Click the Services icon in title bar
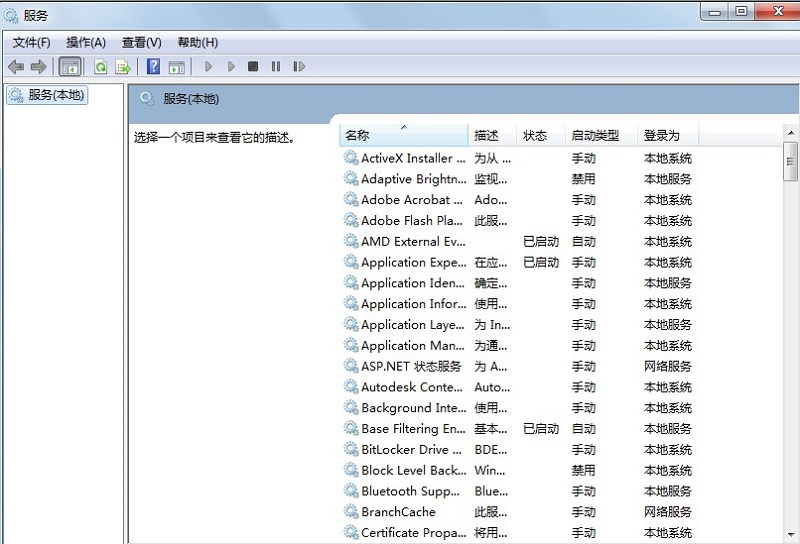 (x=11, y=16)
